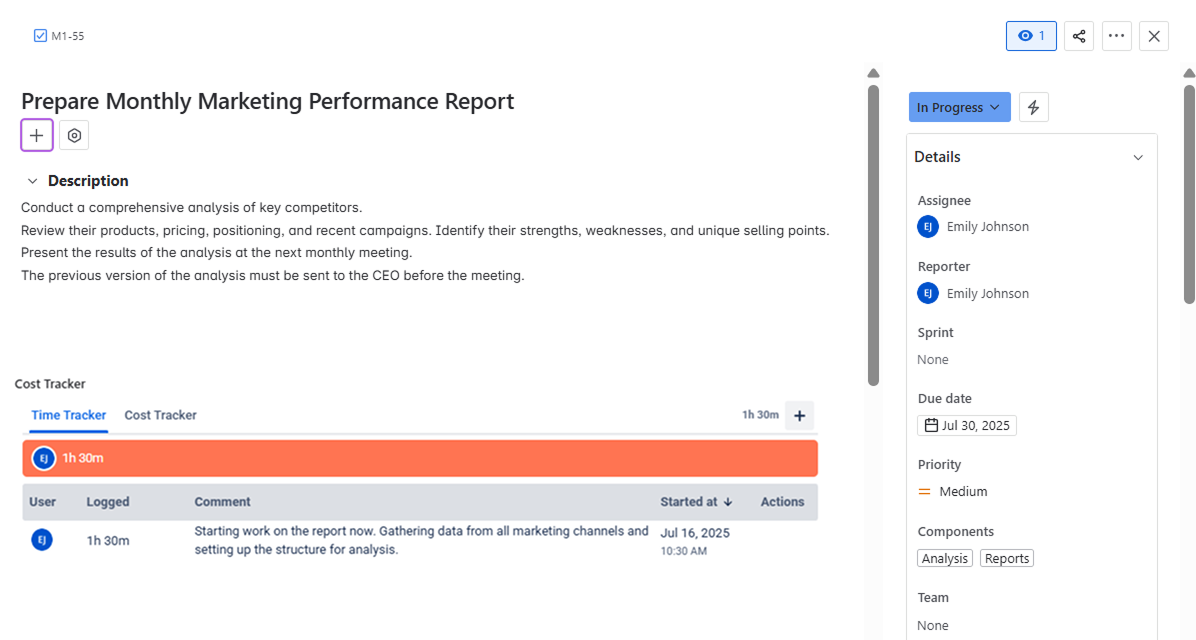This screenshot has height=640, width=1196.
Task: Collapse the Details panel chevron
Action: pyautogui.click(x=1138, y=158)
